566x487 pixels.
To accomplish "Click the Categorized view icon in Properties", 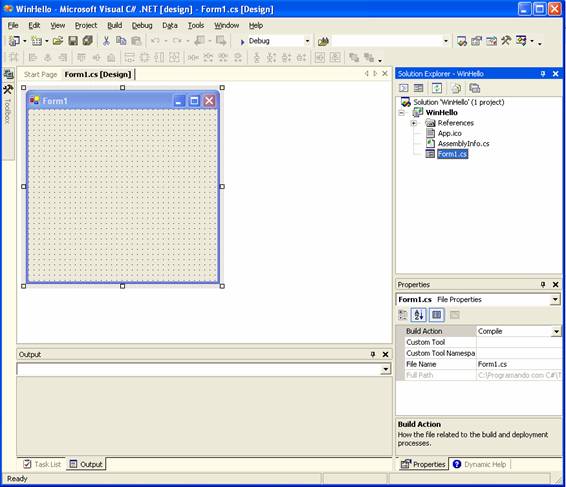I will pos(403,315).
